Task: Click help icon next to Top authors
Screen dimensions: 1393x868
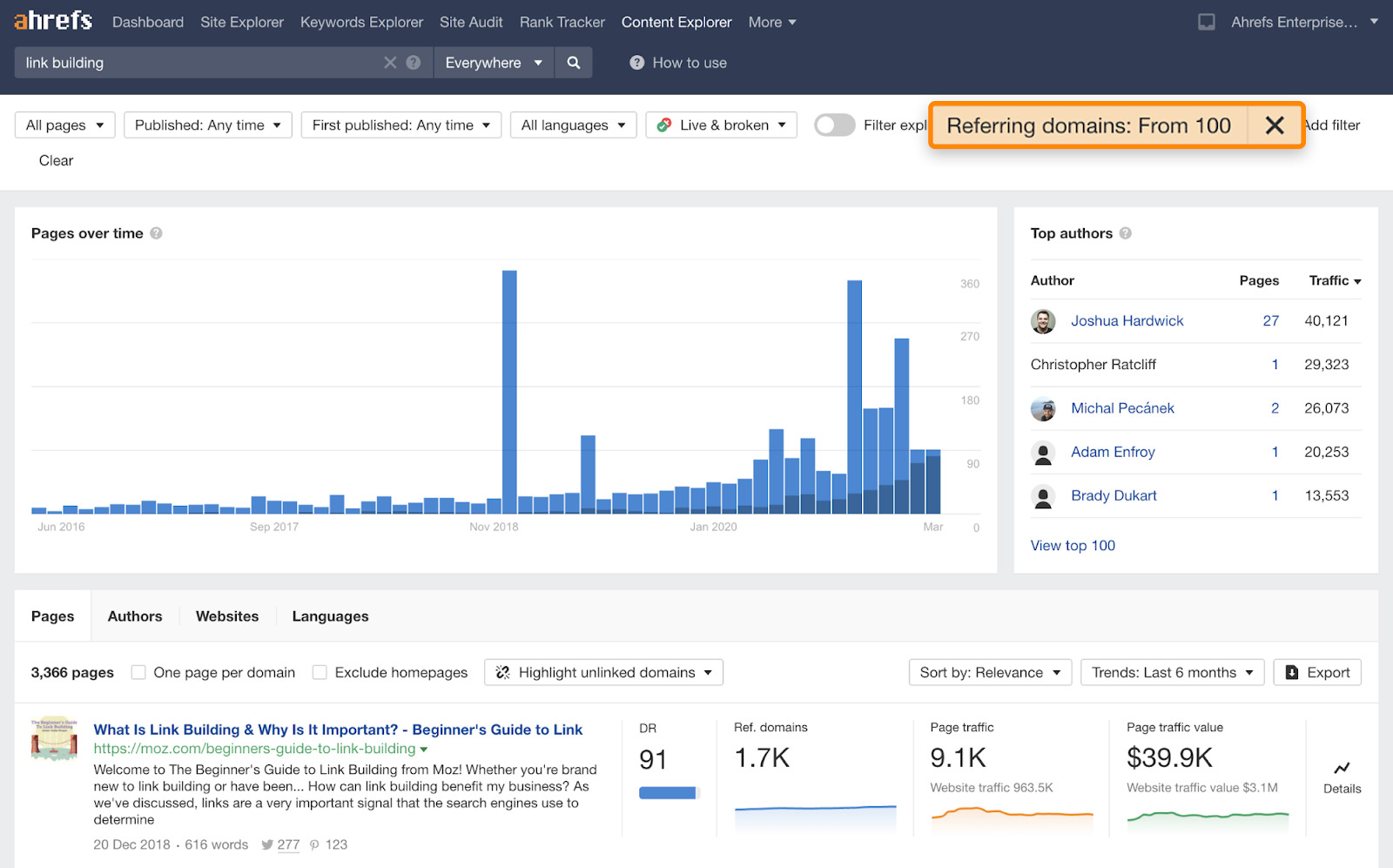Action: tap(1125, 233)
